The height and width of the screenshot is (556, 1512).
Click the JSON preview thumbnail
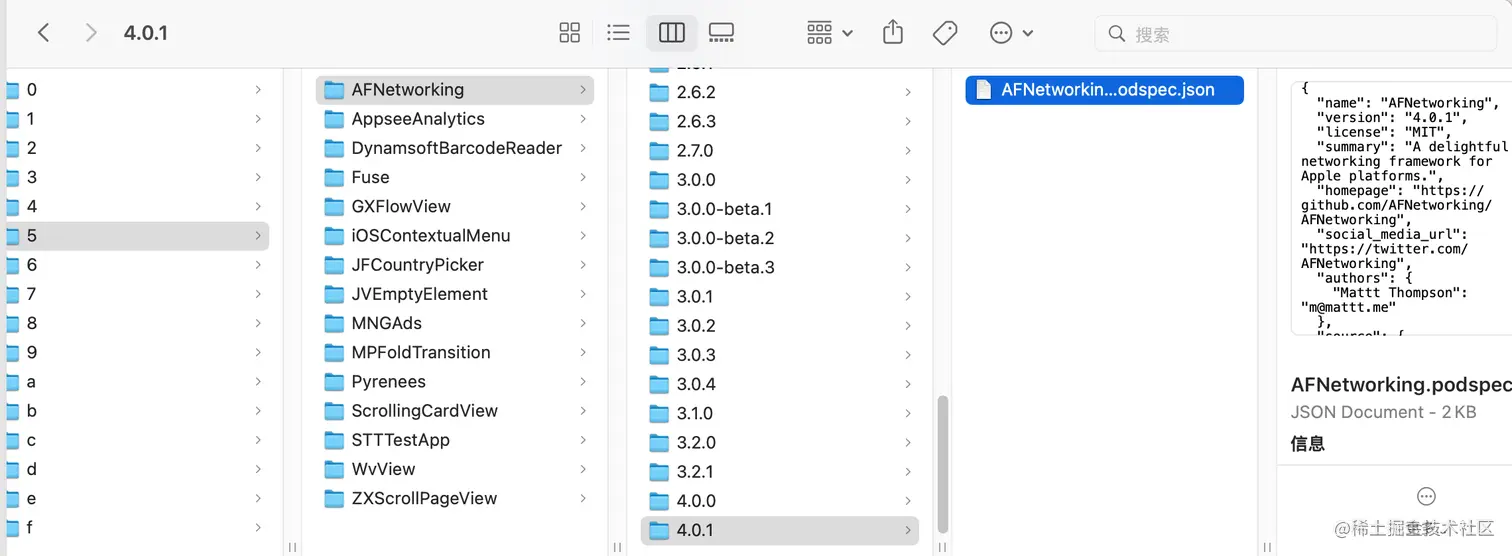pyautogui.click(x=1401, y=208)
